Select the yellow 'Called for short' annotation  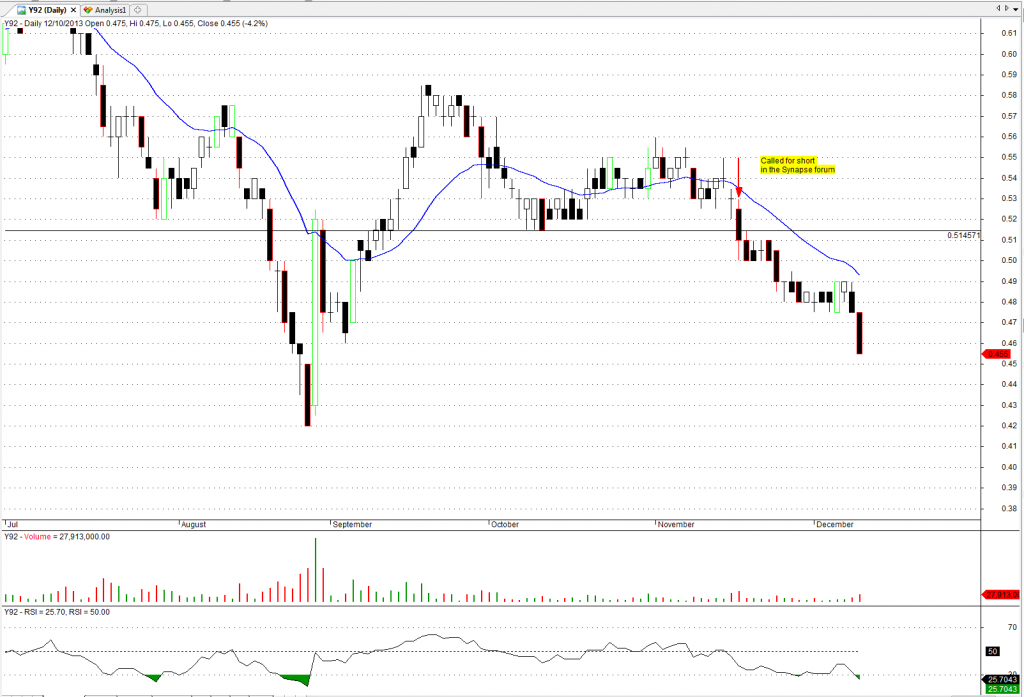point(797,165)
